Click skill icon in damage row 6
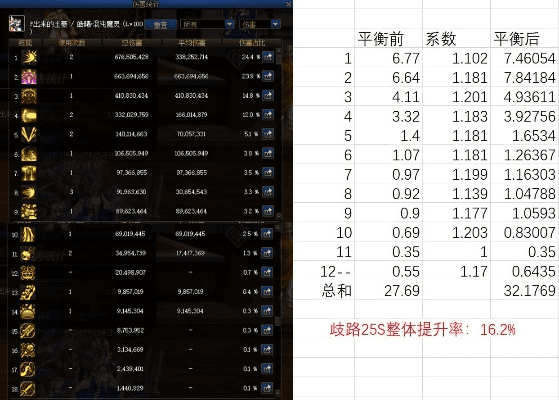 [29, 154]
